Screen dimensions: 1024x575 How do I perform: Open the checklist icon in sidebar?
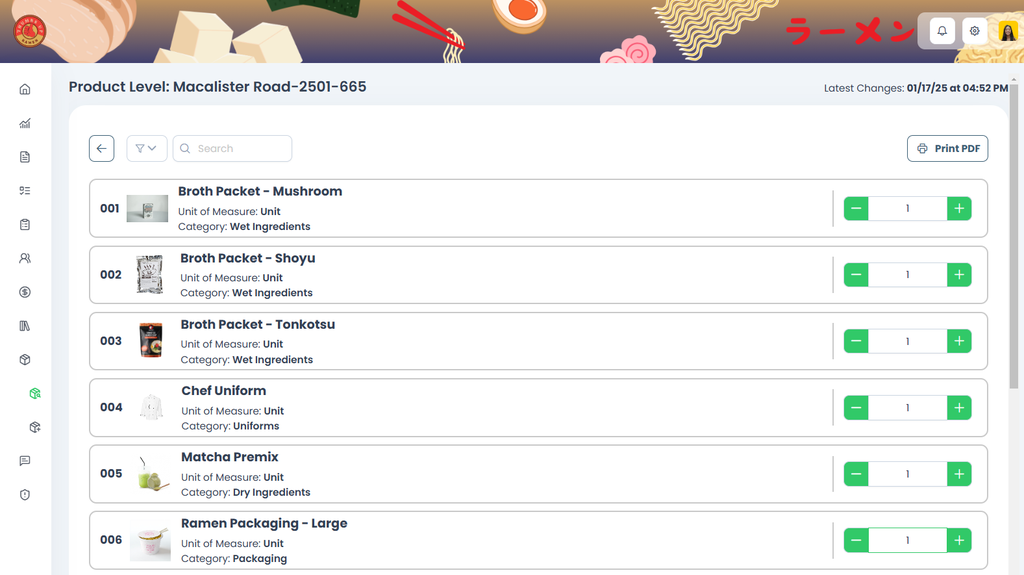[25, 191]
